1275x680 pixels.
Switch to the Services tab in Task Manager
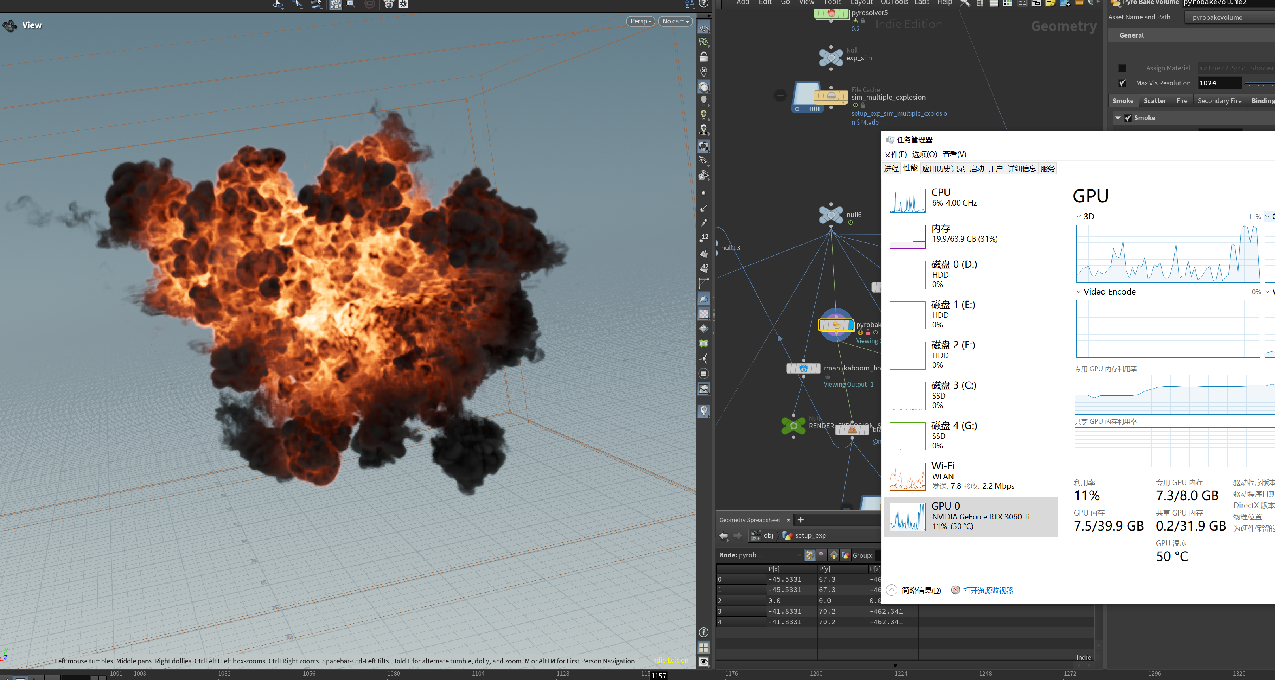click(1048, 169)
